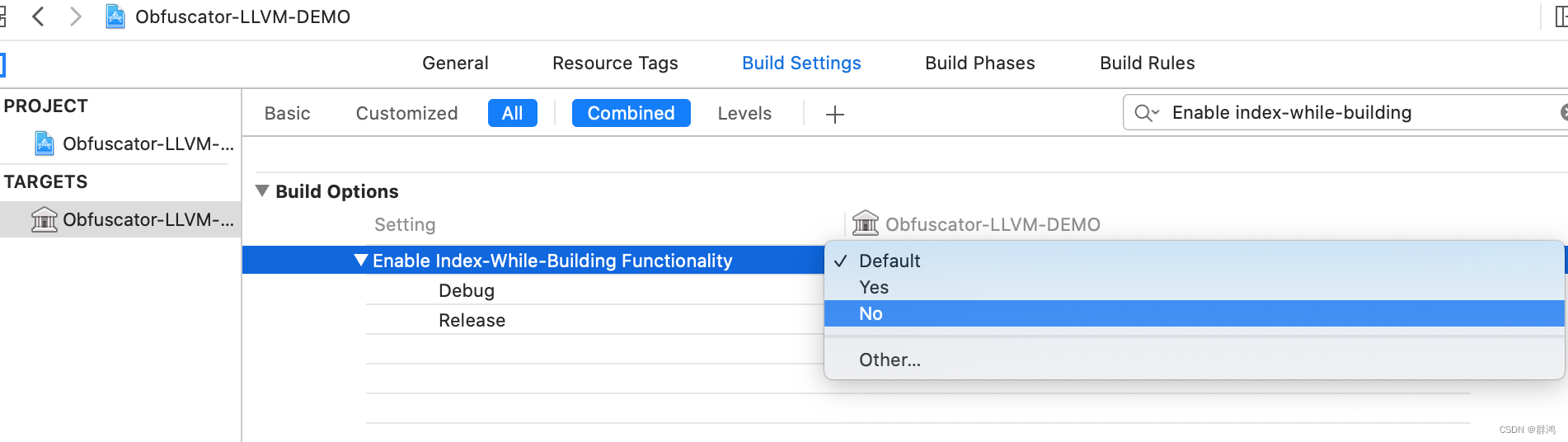
Task: Click the target building icon in sidebar
Action: click(x=44, y=219)
